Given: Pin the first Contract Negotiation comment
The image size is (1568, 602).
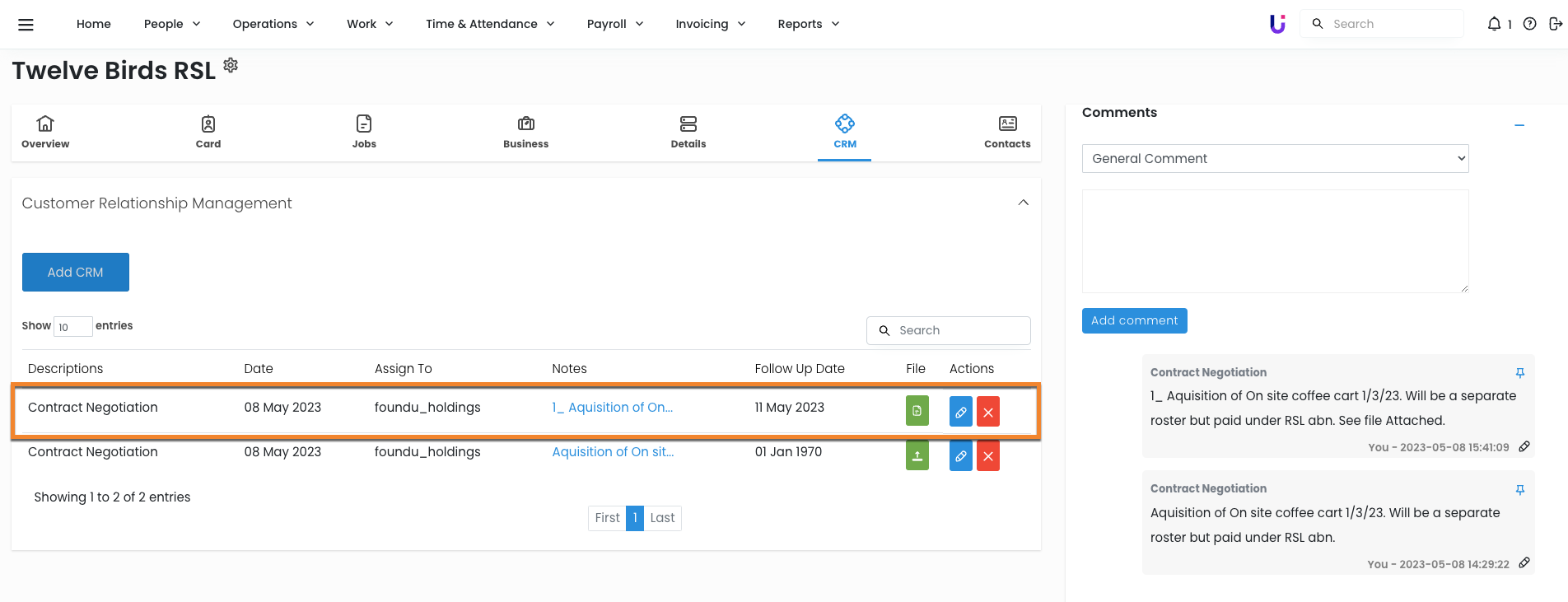Looking at the screenshot, I should tap(1519, 373).
